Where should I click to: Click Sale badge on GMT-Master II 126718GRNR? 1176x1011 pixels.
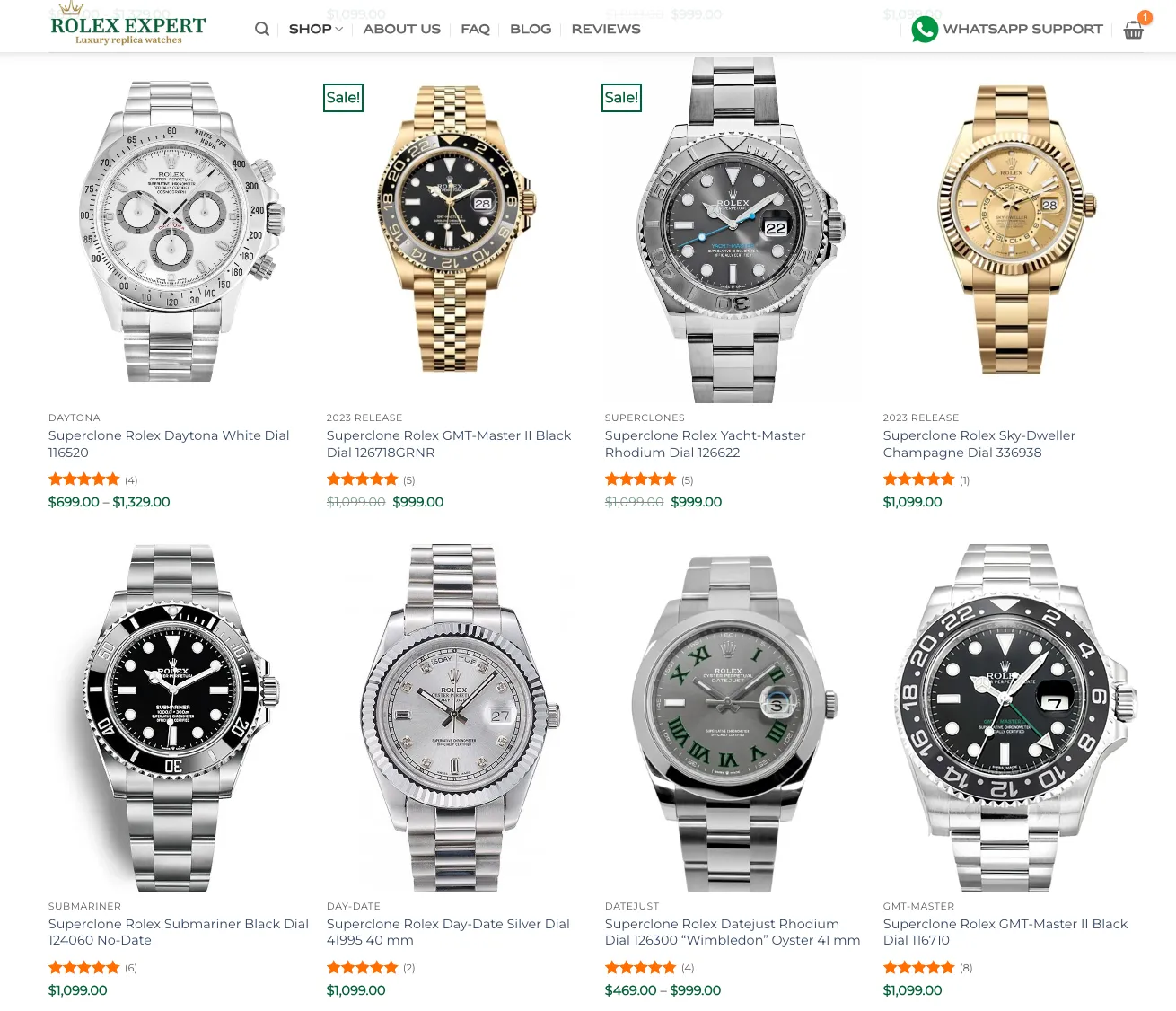pos(343,98)
